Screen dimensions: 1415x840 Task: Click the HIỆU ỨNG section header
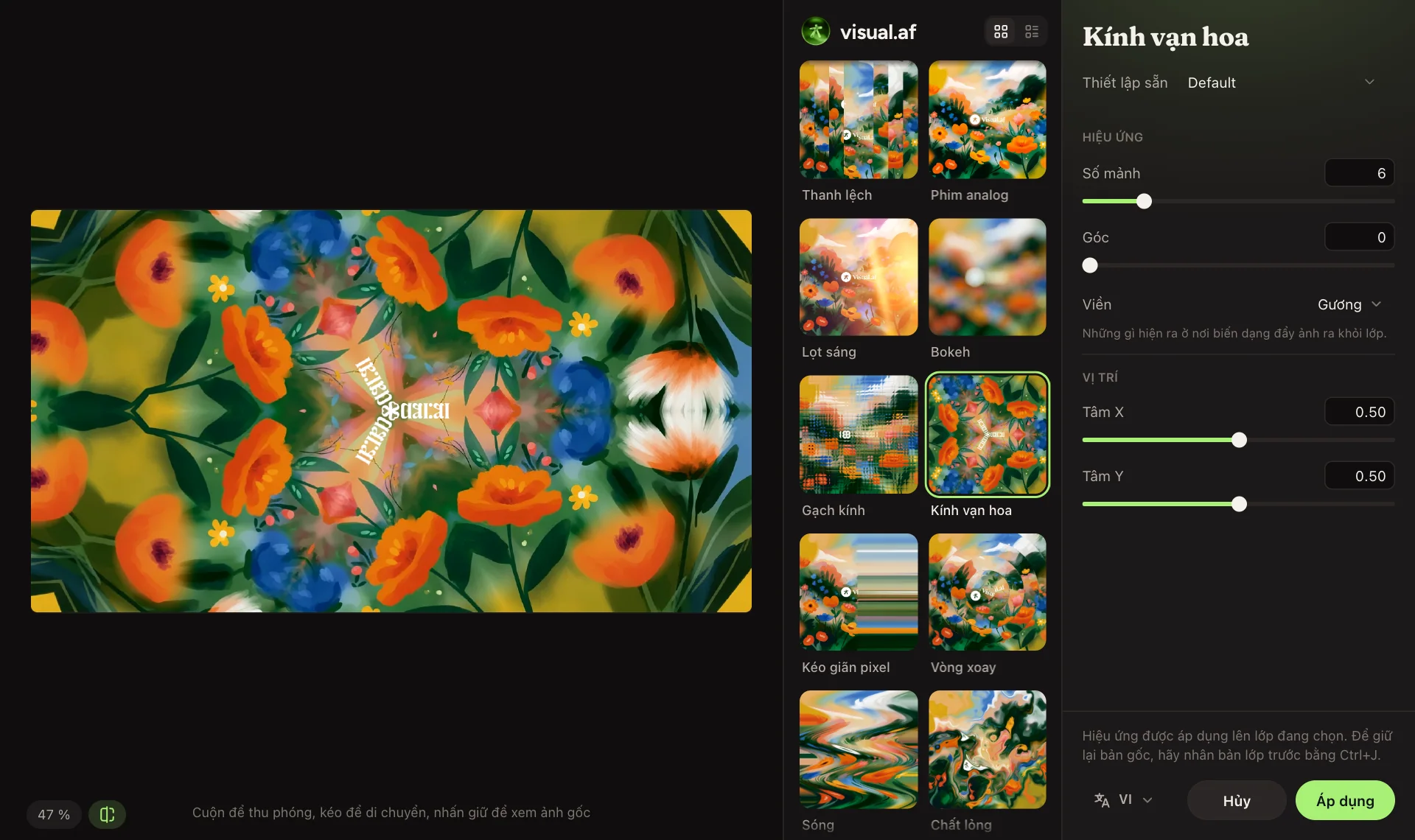pos(1112,137)
